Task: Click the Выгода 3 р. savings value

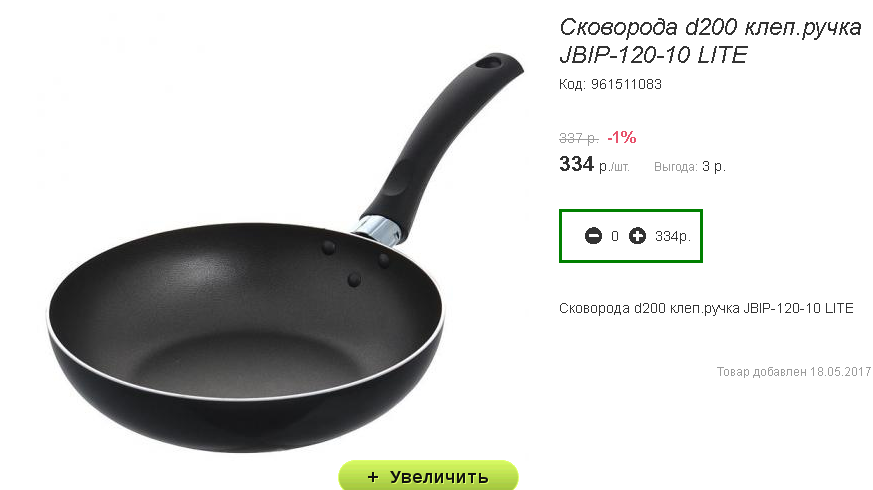Action: coord(714,166)
